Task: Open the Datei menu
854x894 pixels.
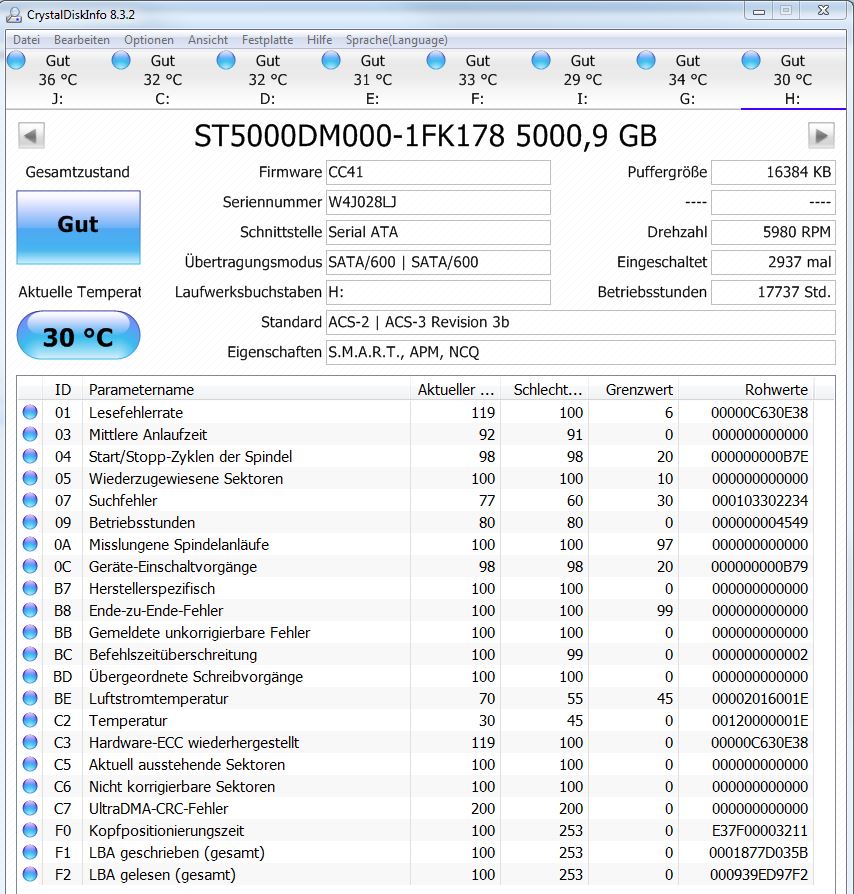Action: point(26,40)
